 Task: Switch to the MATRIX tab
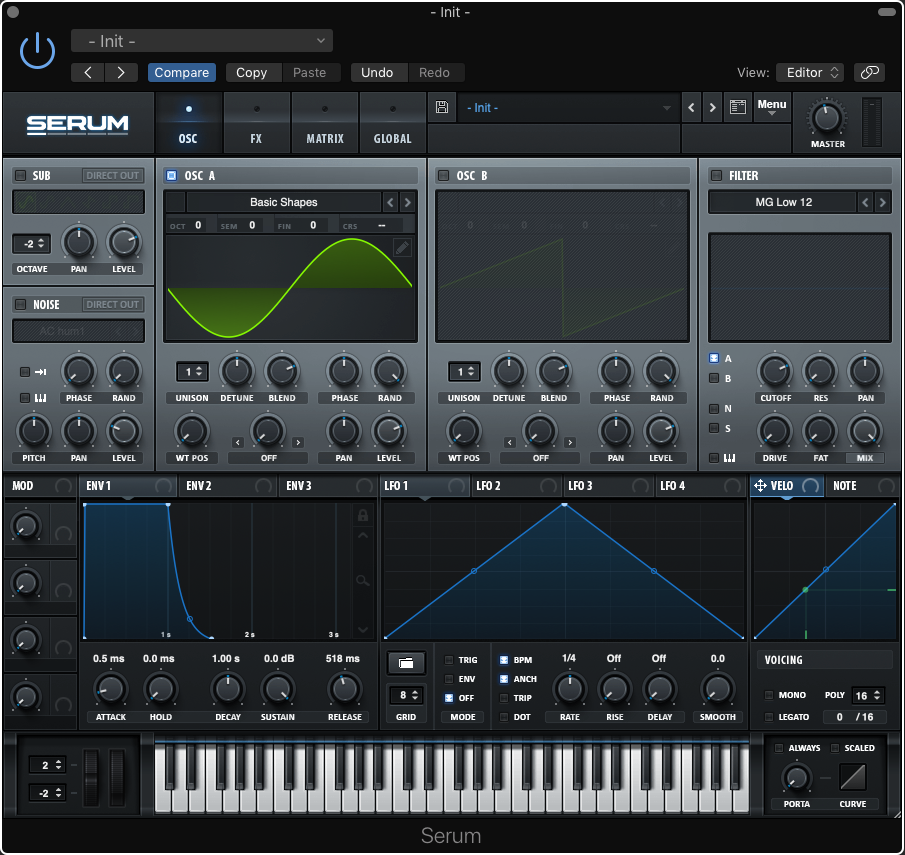325,124
